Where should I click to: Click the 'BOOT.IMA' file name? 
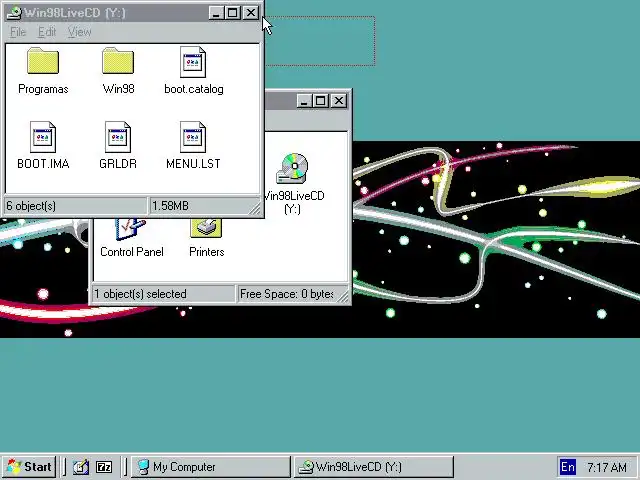coord(43,164)
